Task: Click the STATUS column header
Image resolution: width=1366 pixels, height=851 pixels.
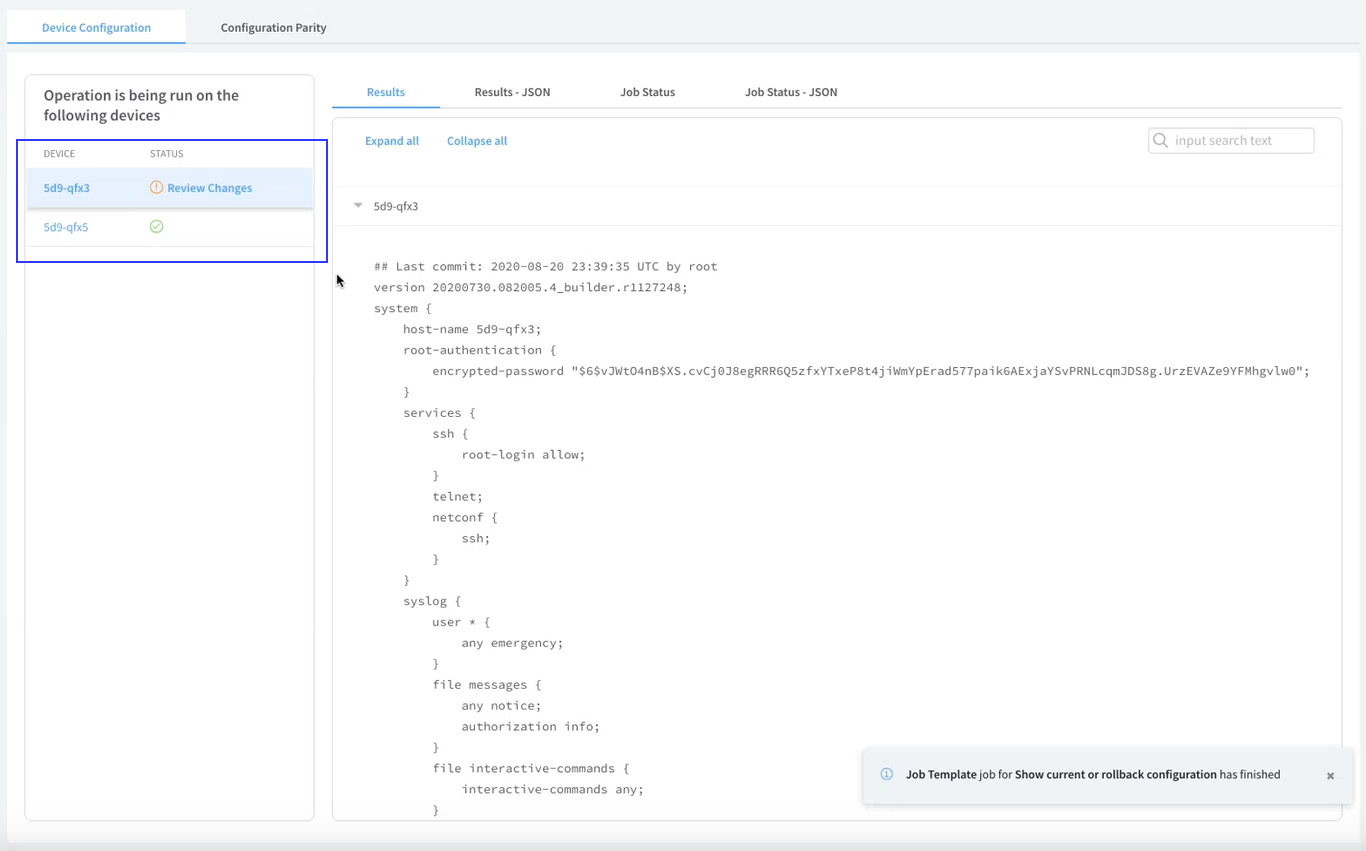Action: 166,154
